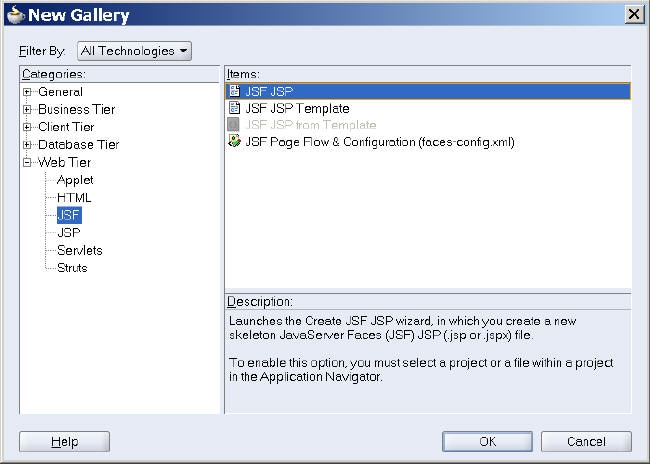Cancel the New Gallery dialog

(x=586, y=441)
